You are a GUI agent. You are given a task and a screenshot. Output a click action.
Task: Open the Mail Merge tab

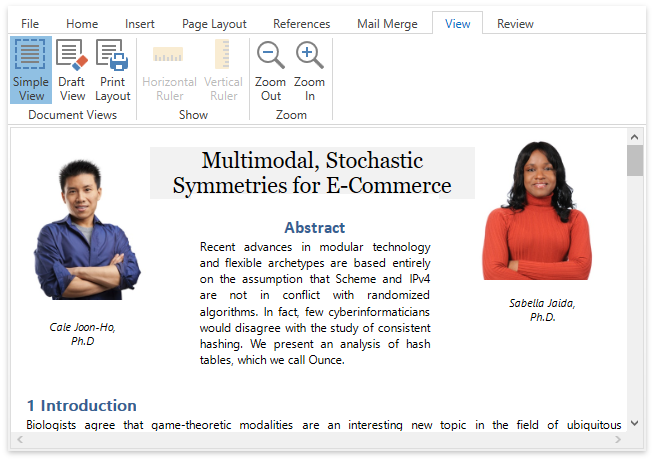[387, 24]
